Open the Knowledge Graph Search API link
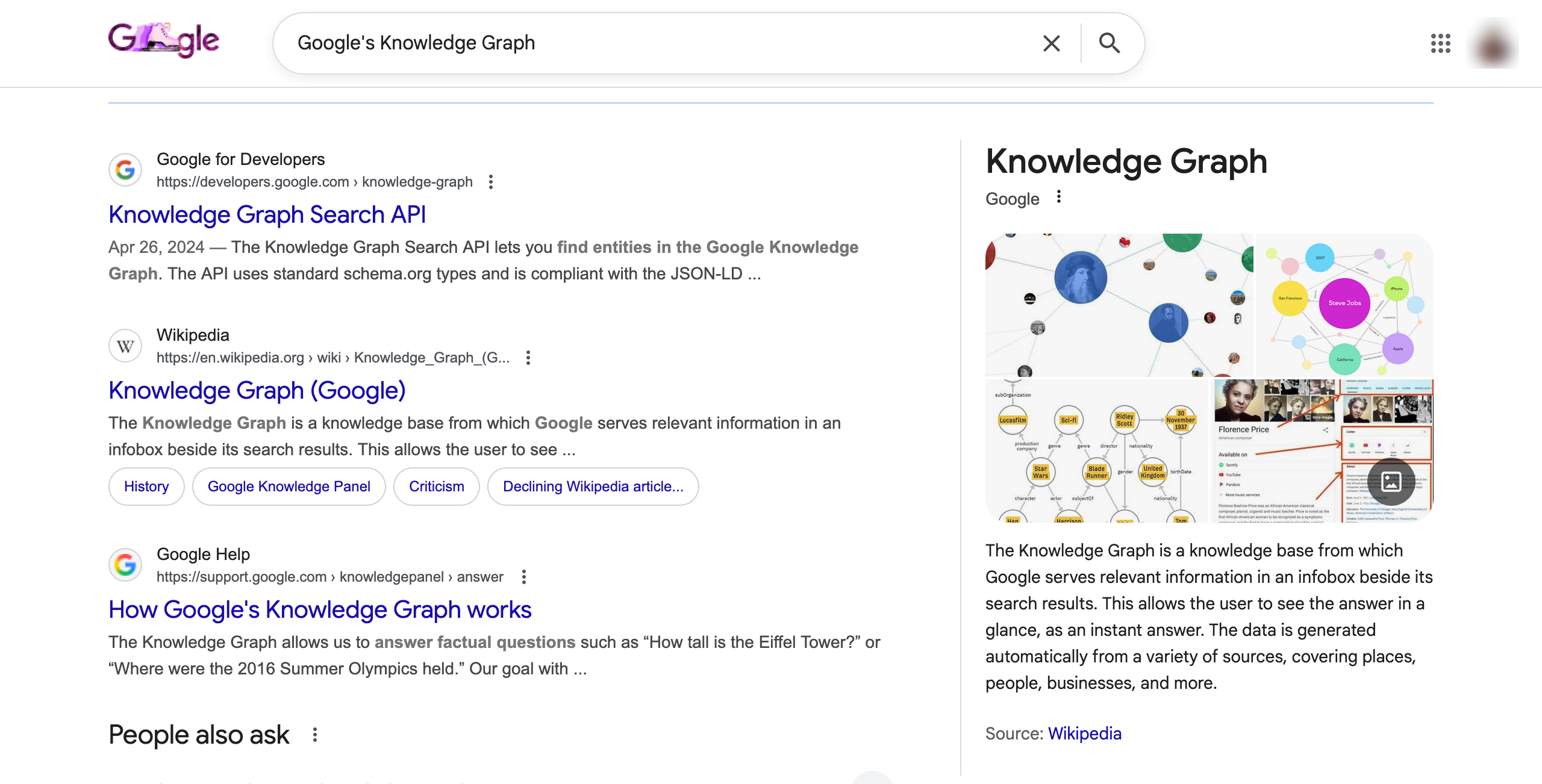1542x784 pixels. click(x=267, y=214)
